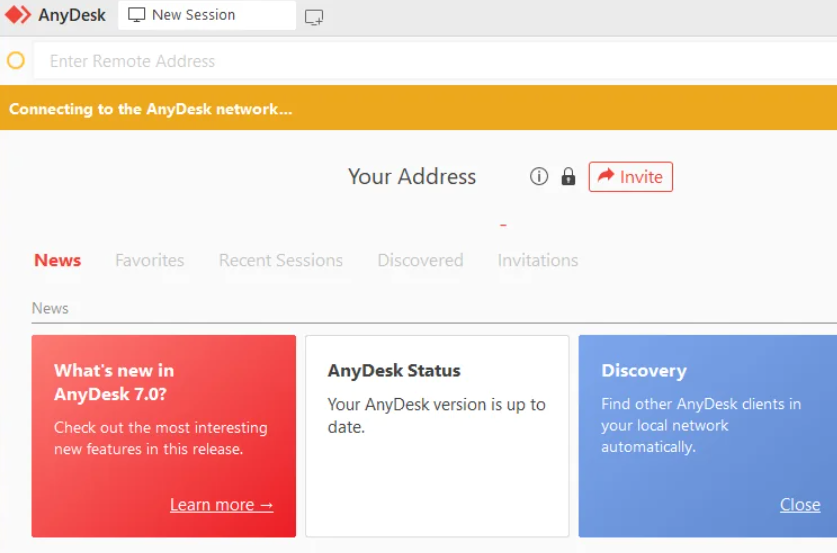Click the Connecting to the AnyDesk network banner
This screenshot has height=553, width=837.
click(x=418, y=108)
